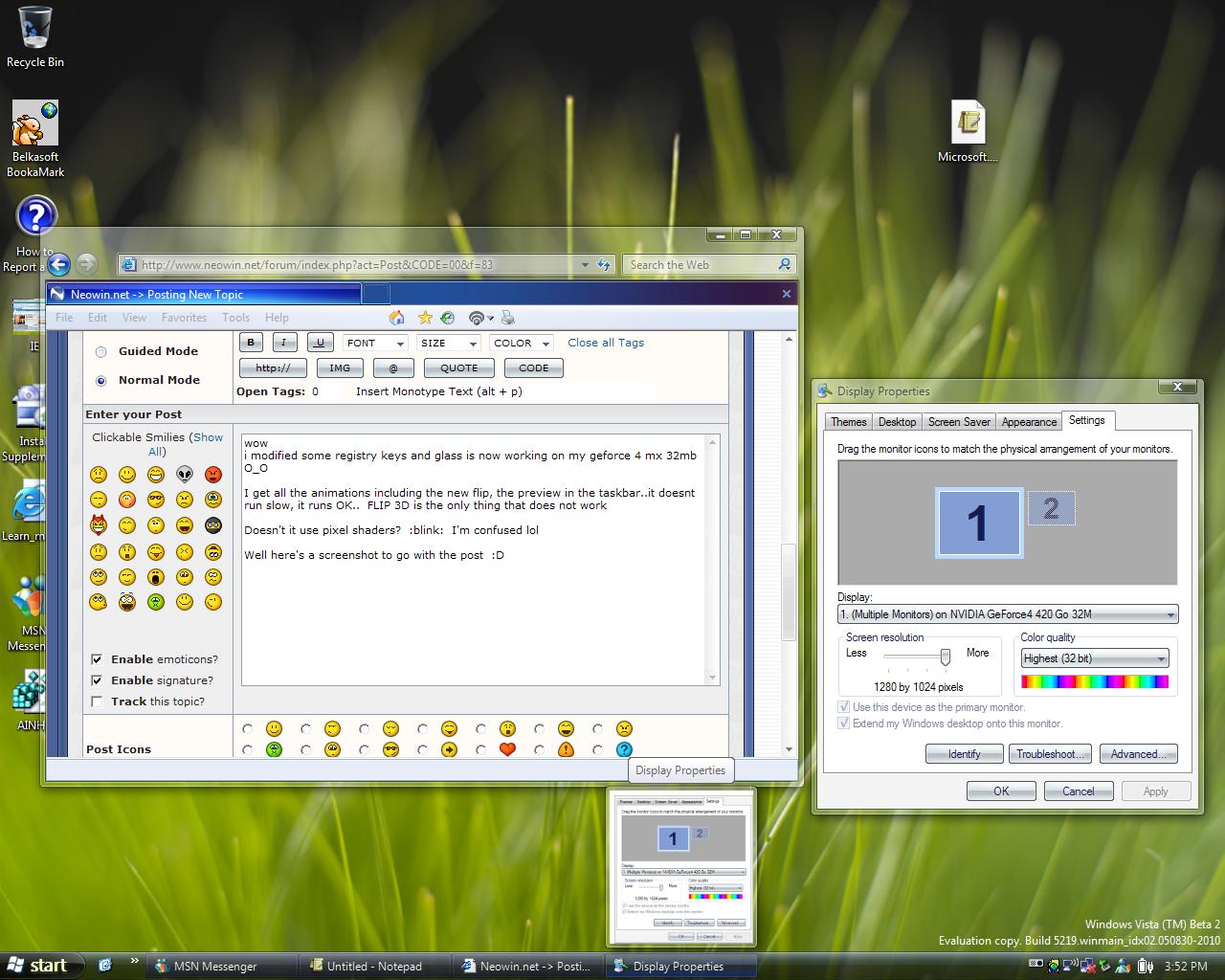Click the browser Back arrow button
Screen dimensions: 1225x980
tap(59, 265)
